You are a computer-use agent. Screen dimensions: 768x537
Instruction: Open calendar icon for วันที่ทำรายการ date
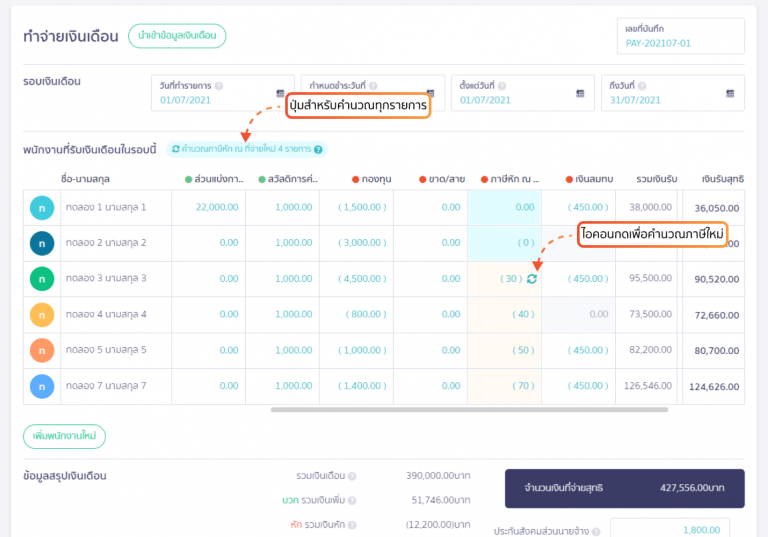coord(281,93)
